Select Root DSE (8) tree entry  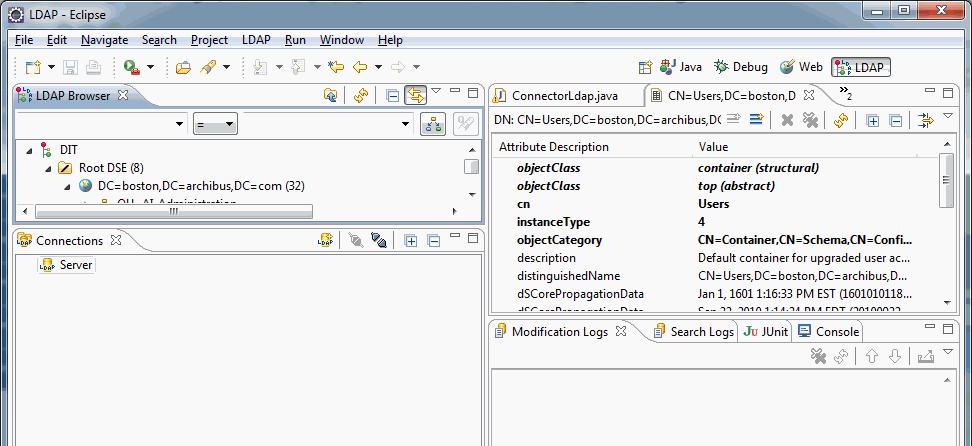tap(112, 167)
